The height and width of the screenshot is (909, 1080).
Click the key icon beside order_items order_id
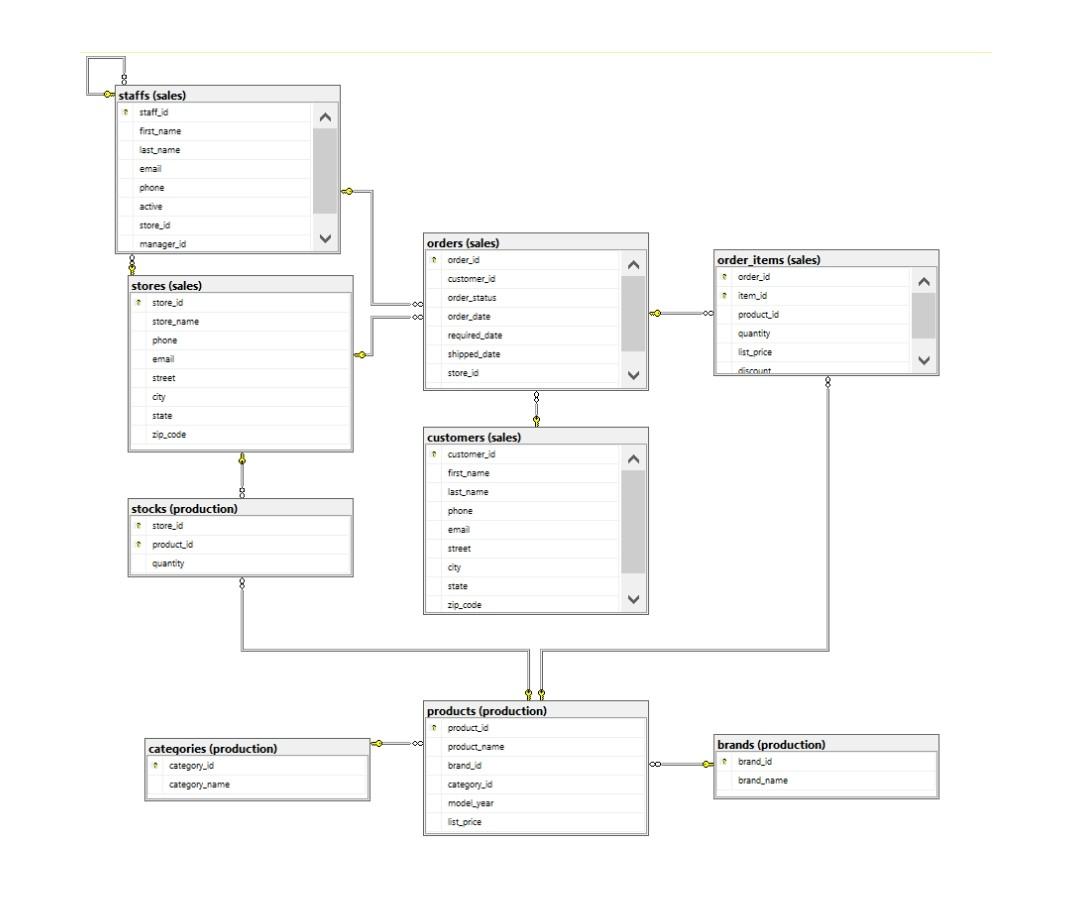725,277
